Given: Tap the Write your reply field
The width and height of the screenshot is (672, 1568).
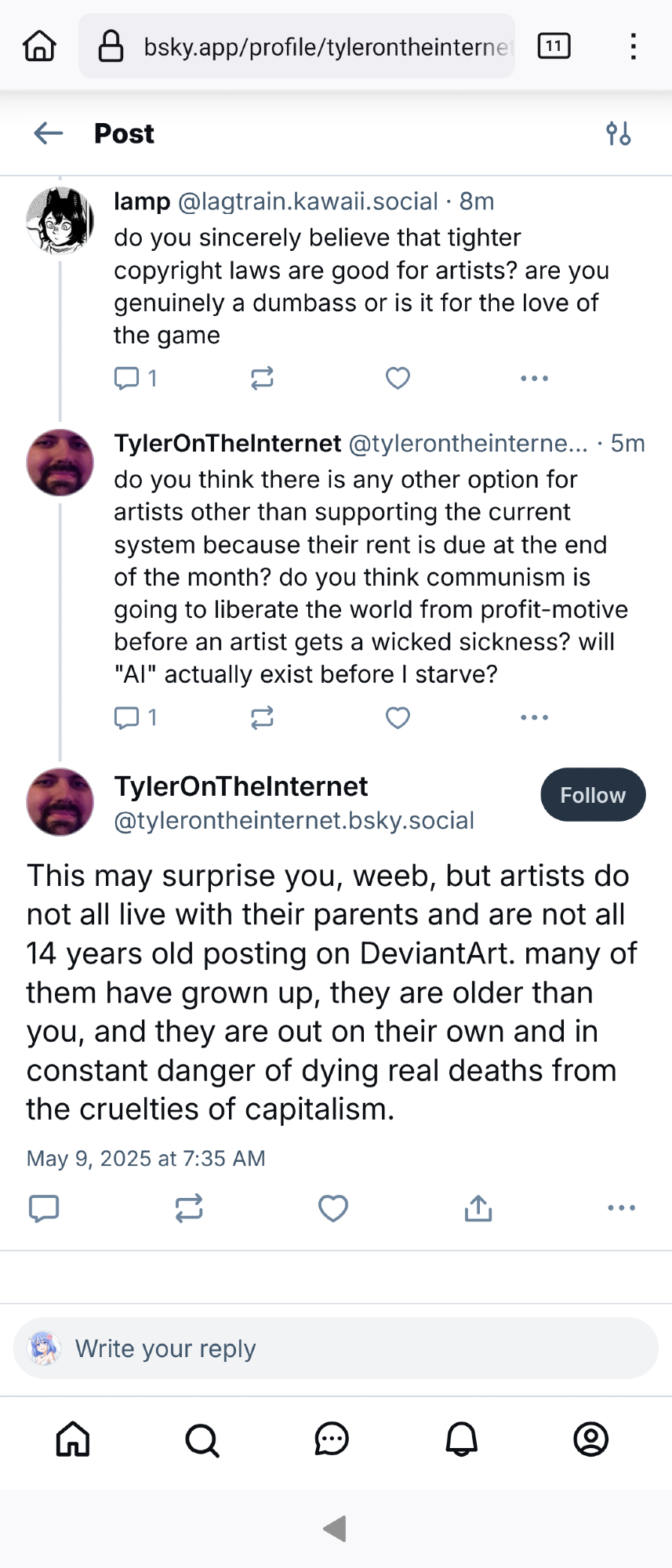Looking at the screenshot, I should (336, 1348).
